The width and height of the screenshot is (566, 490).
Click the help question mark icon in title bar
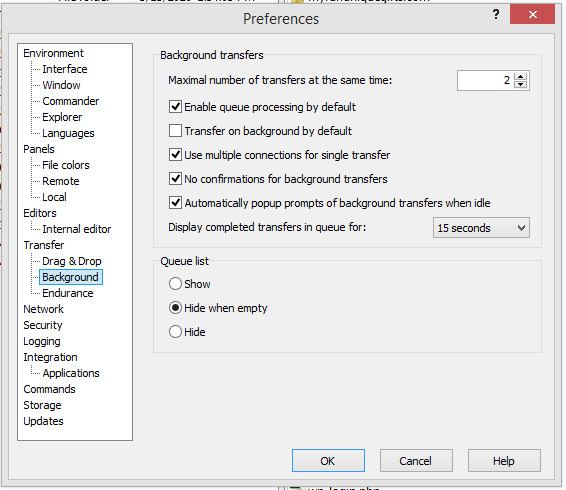pos(496,14)
